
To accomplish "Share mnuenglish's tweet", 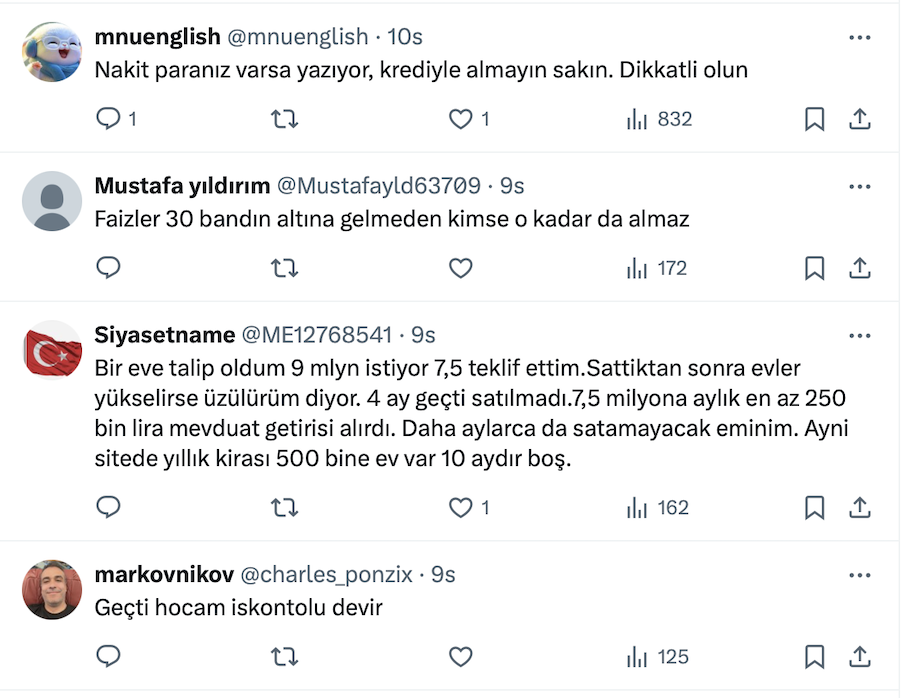I will [859, 120].
